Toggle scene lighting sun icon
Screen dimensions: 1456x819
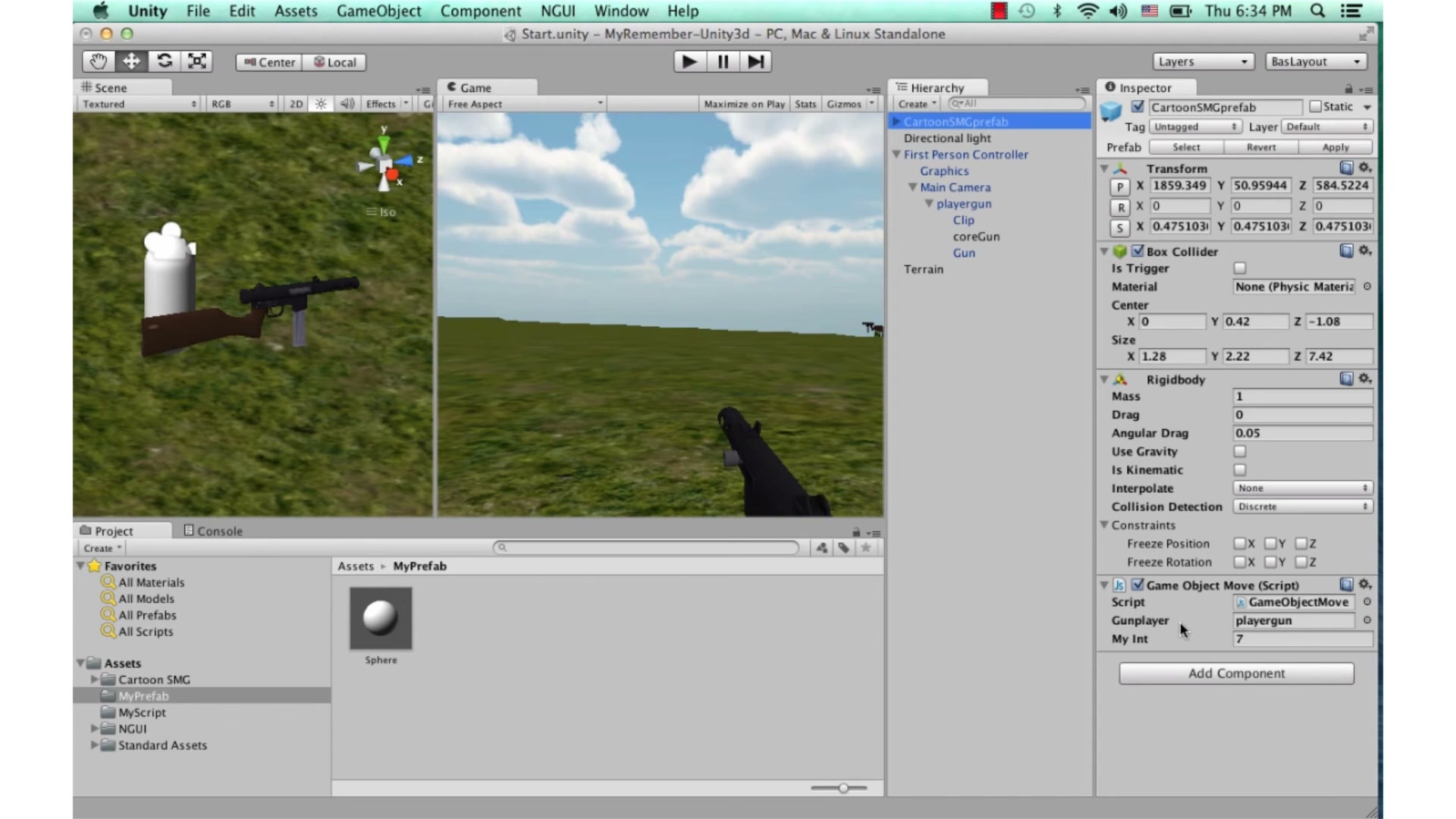click(321, 104)
